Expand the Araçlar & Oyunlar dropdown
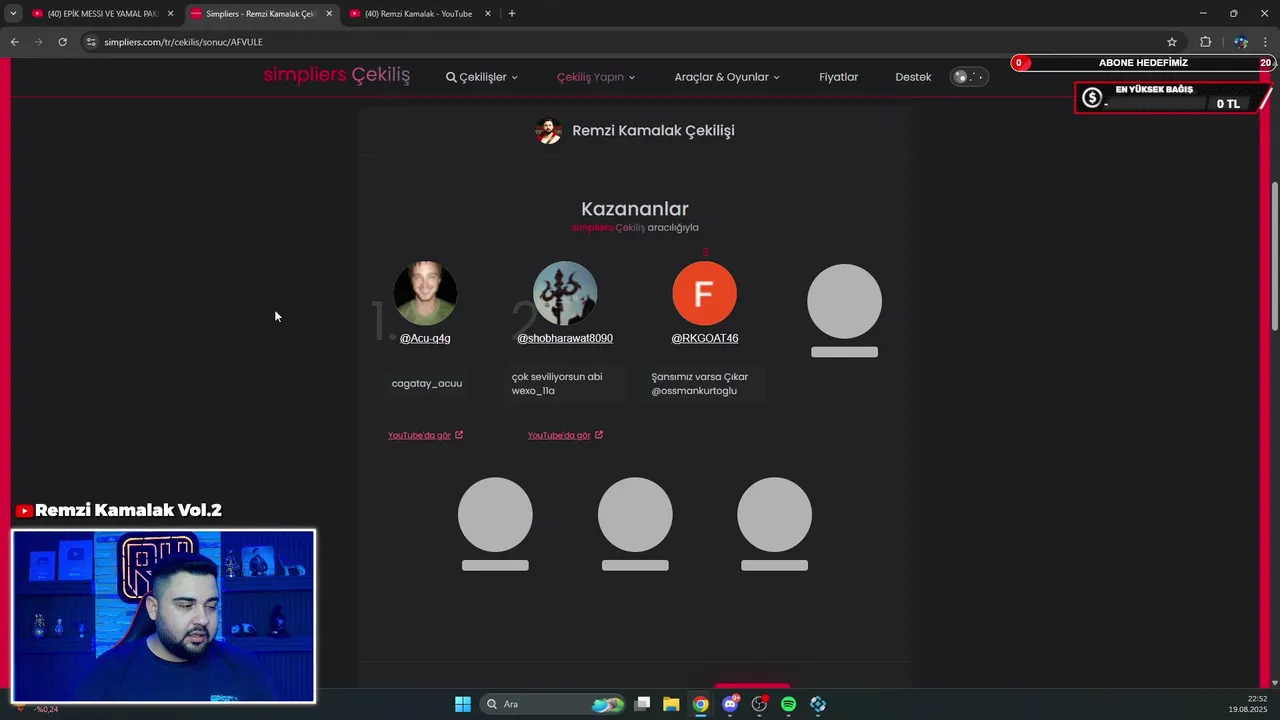Viewport: 1280px width, 720px height. point(727,77)
